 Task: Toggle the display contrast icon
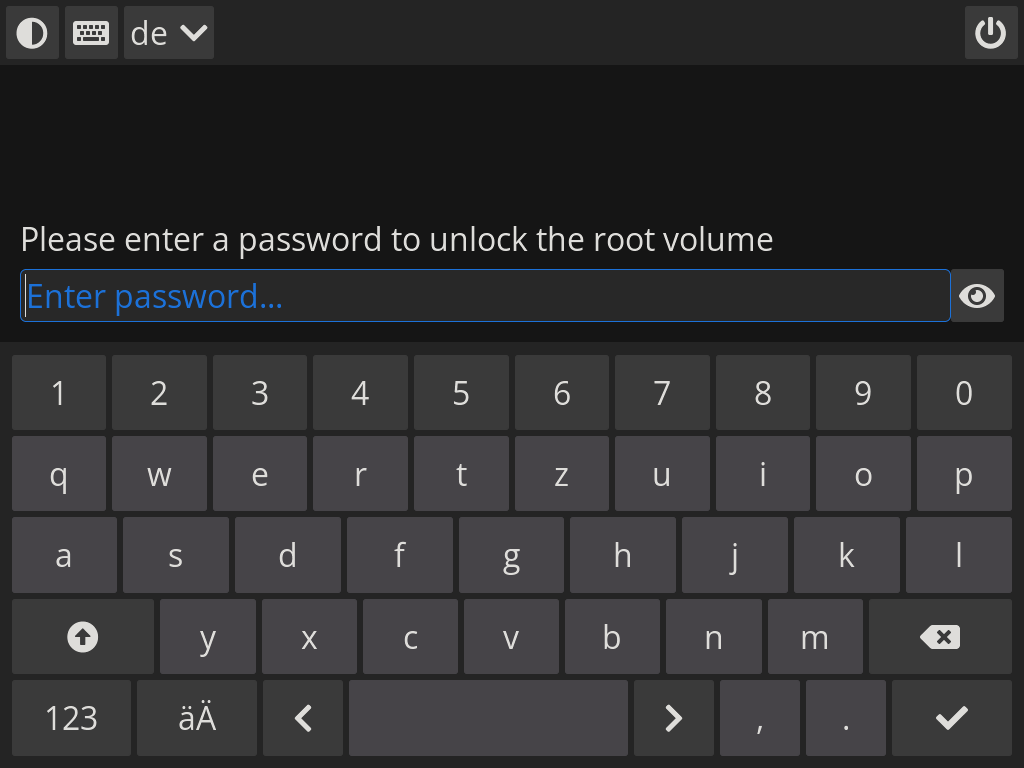(32, 33)
